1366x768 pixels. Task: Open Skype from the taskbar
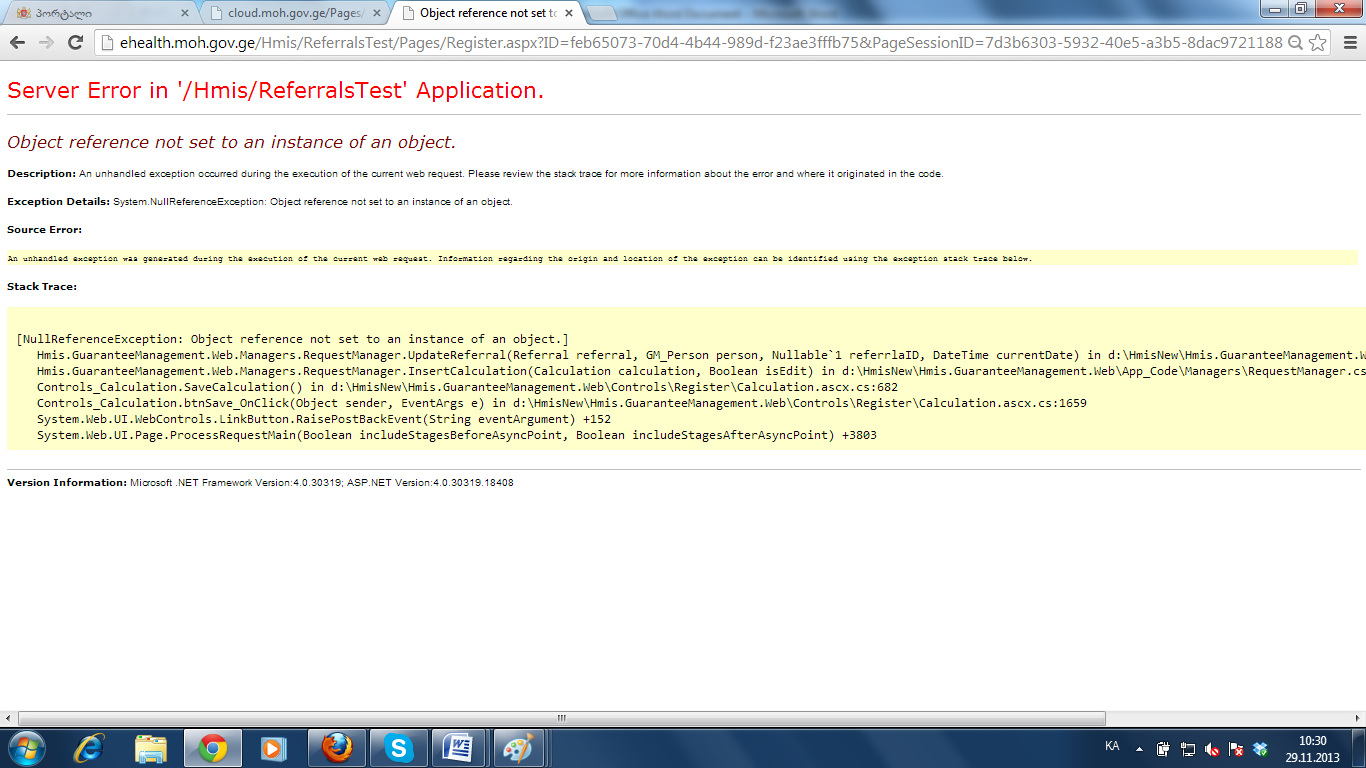[398, 748]
